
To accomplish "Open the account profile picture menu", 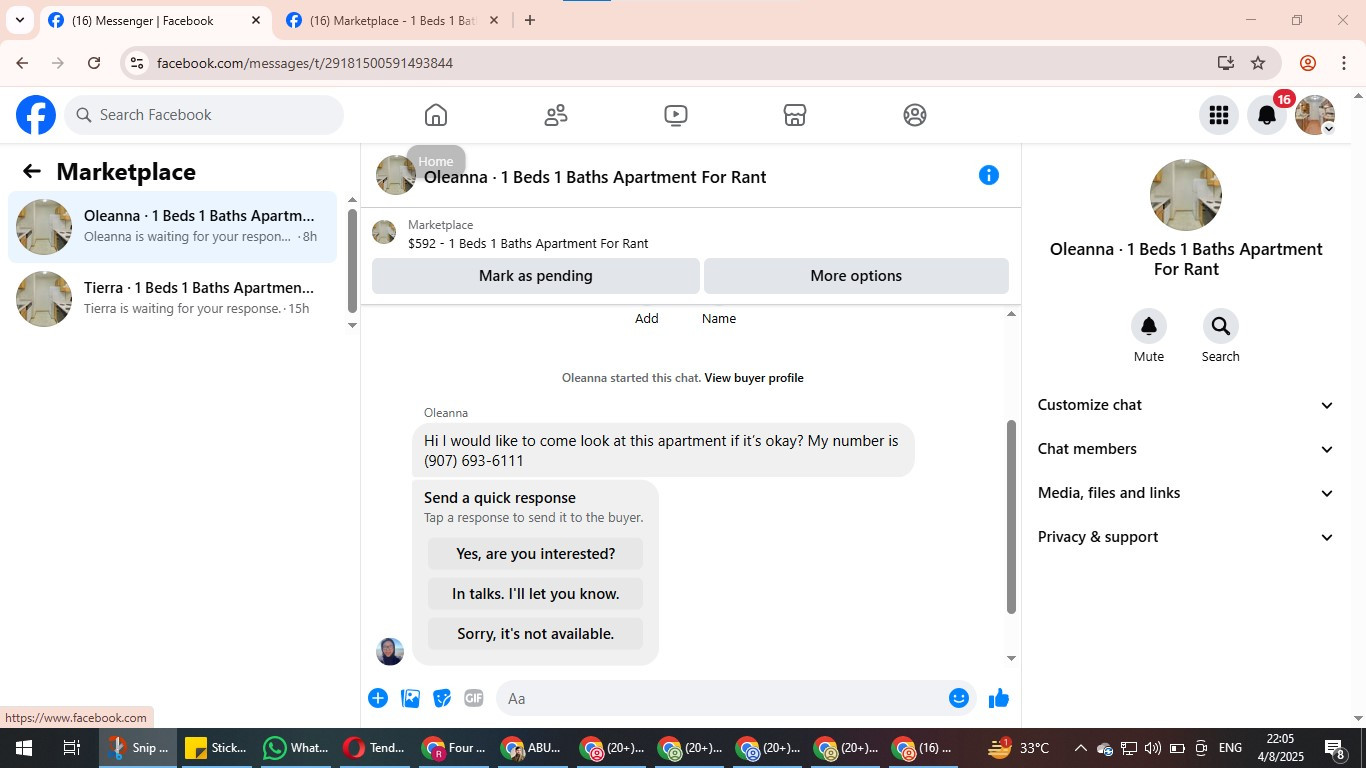I will pyautogui.click(x=1315, y=115).
